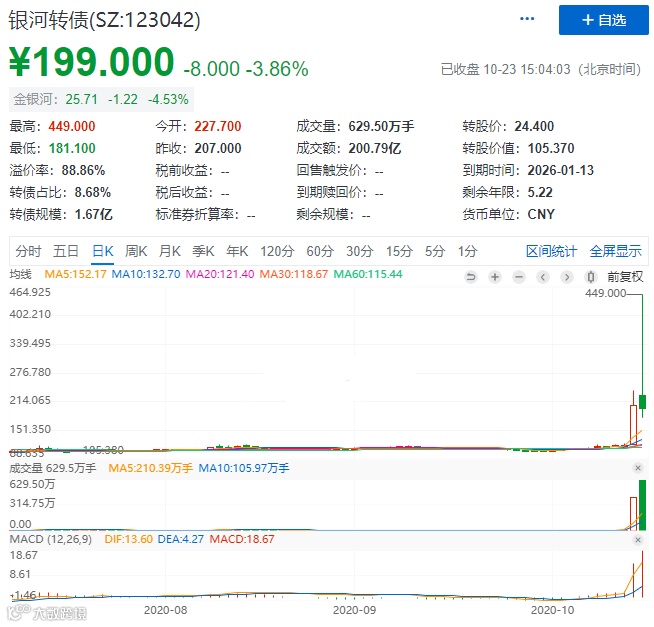Viewport: 654px width, 627px height.
Task: Click the 昨收 207.000 value
Action: tap(218, 148)
